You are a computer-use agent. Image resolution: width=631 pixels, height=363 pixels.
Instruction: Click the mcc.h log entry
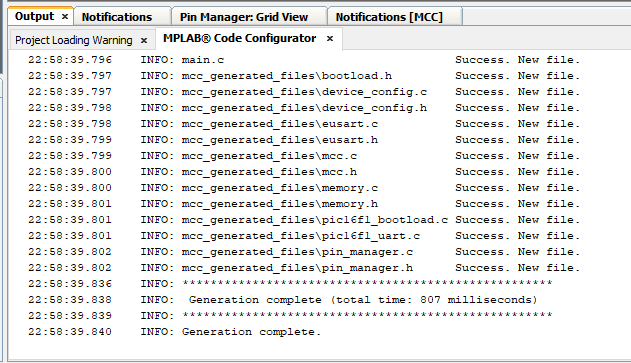point(304,172)
